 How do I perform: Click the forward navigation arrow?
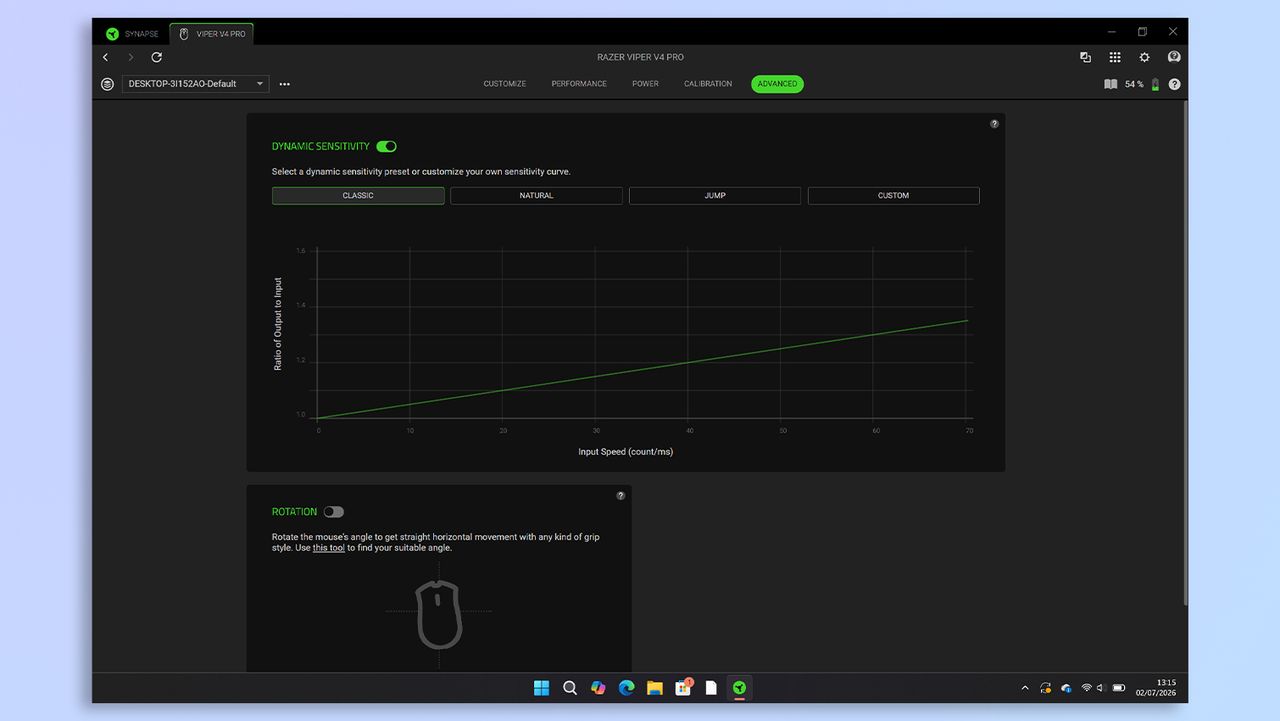tap(130, 57)
